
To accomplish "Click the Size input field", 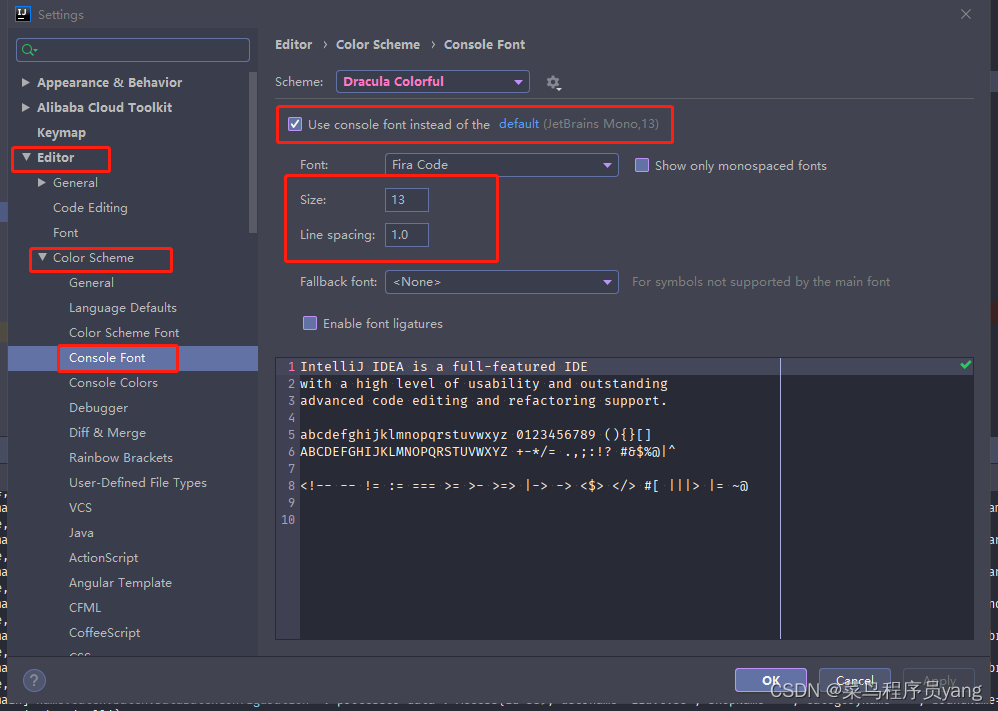I will tap(407, 200).
